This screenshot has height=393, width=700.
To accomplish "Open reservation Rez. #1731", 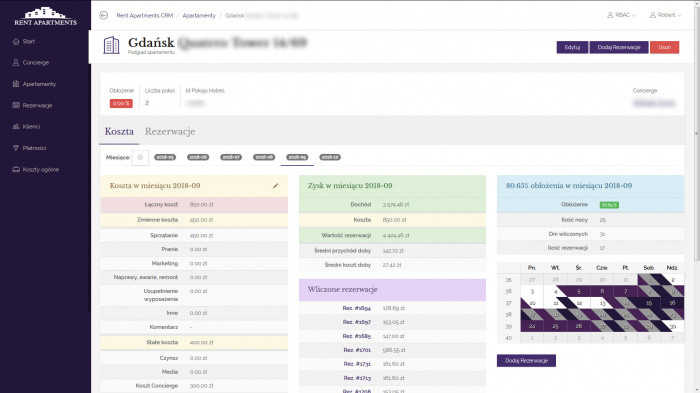I will pos(357,364).
